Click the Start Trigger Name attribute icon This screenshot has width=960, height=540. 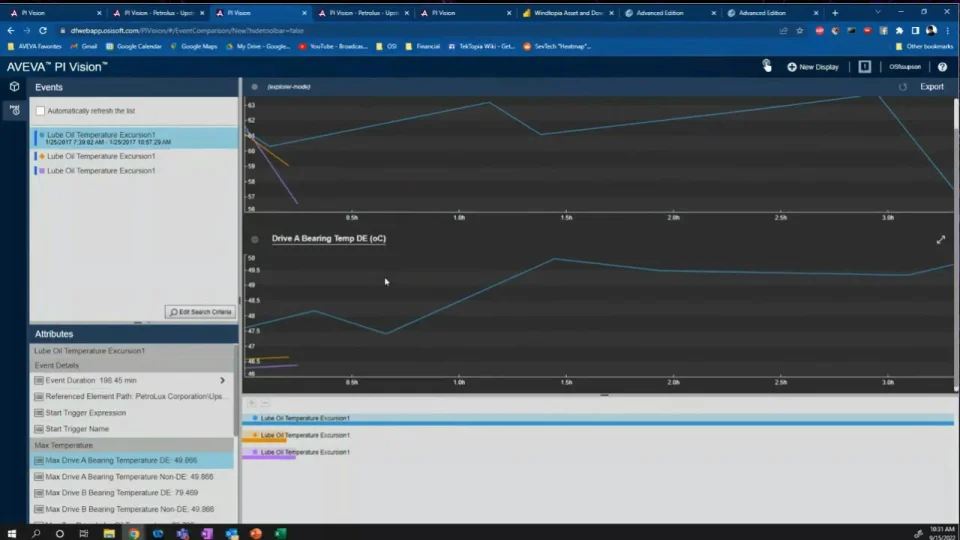39,429
